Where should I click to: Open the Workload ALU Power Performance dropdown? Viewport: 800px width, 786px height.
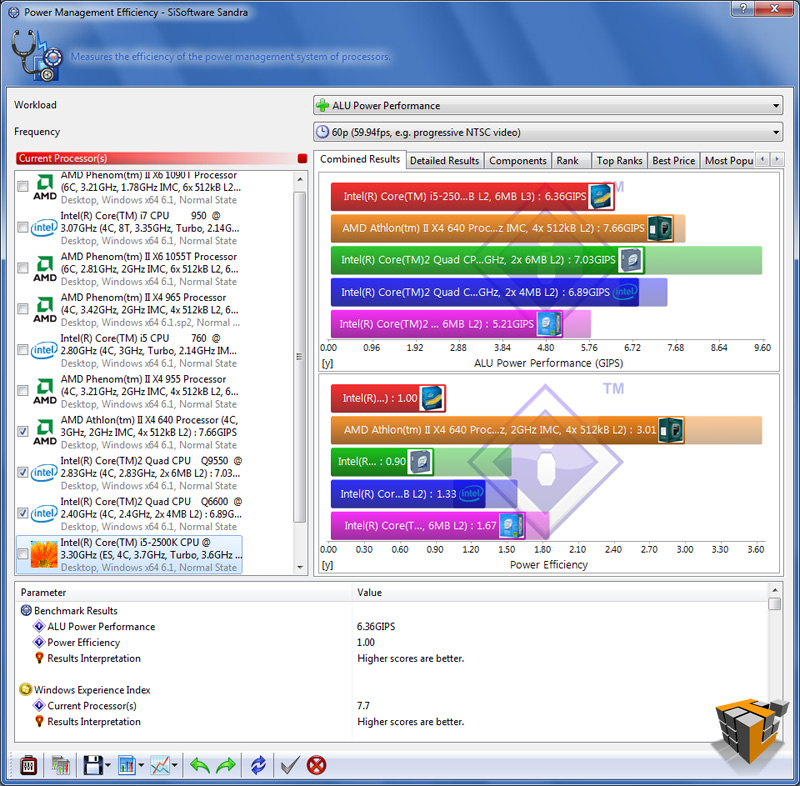click(548, 106)
